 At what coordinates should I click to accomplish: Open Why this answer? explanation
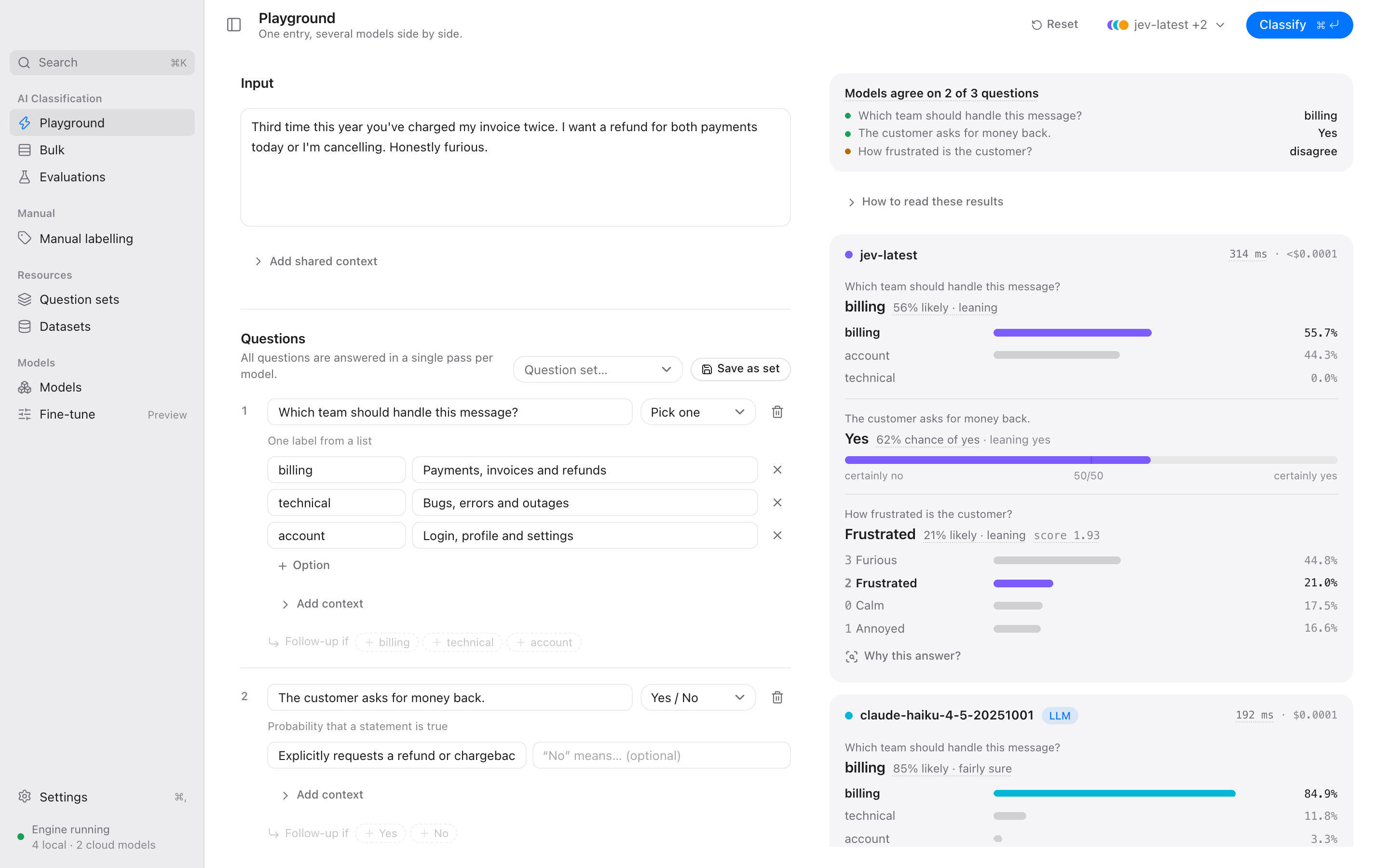(903, 656)
